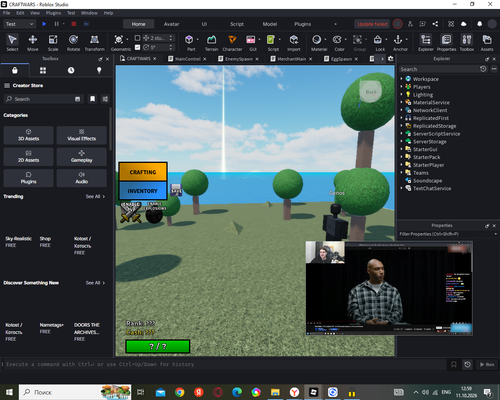Open the Part dropdown arrow
The image size is (500, 400).
point(197,39)
